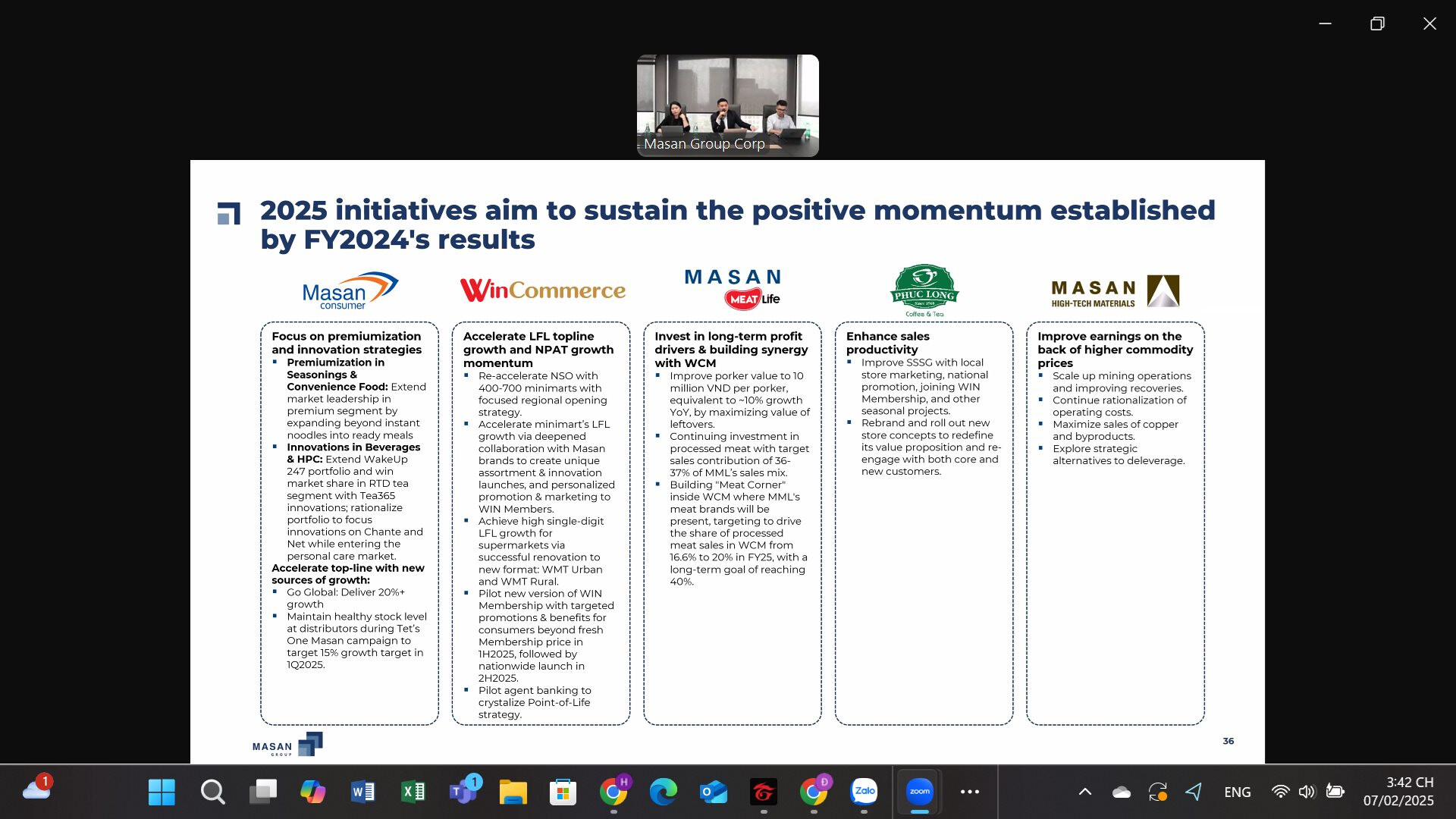Viewport: 1456px width, 819px height.
Task: Open the Windows Start menu
Action: pyautogui.click(x=162, y=792)
